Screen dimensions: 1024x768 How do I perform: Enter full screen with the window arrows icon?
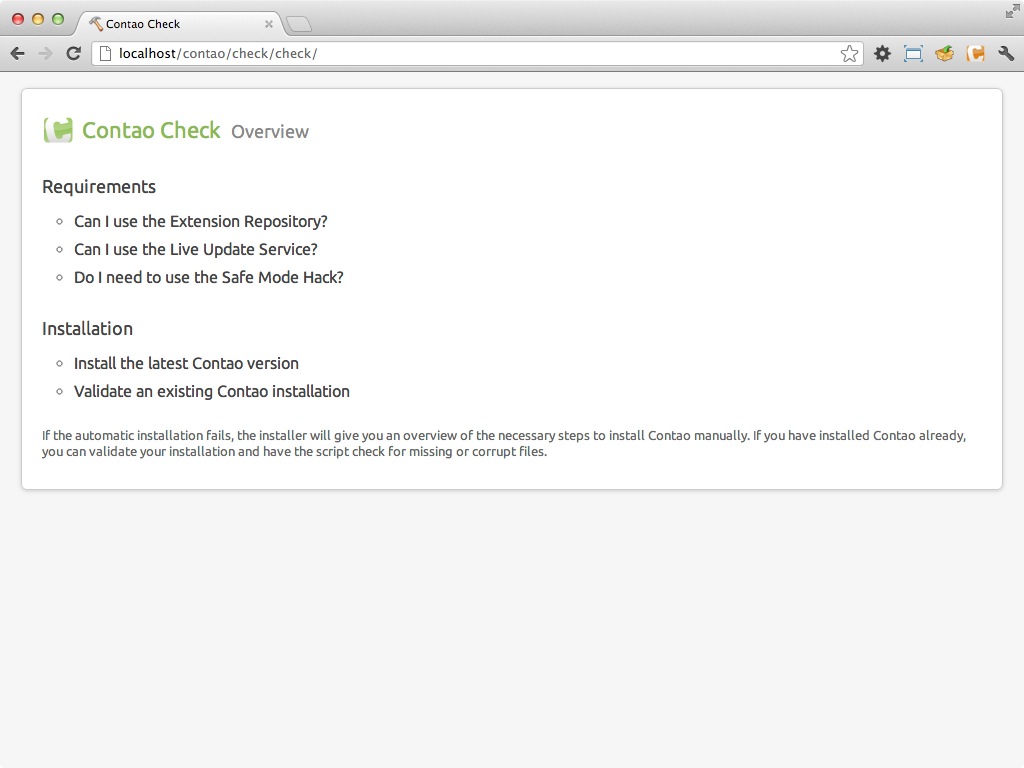(x=1012, y=11)
